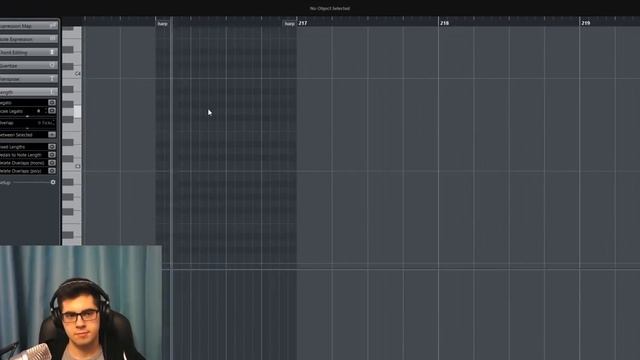The height and width of the screenshot is (360, 640).
Task: Click the Quantize section icon
Action: (x=52, y=65)
